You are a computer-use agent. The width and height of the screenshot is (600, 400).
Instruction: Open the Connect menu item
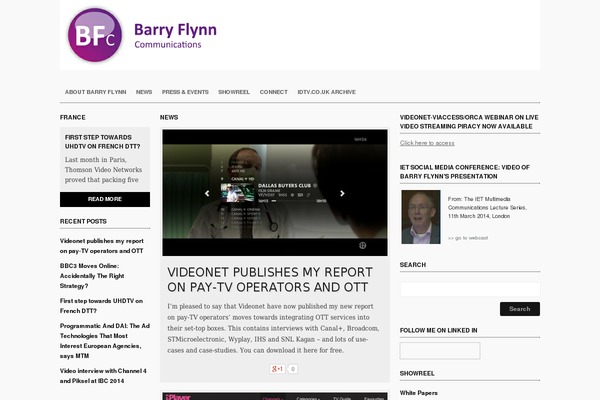[x=274, y=92]
